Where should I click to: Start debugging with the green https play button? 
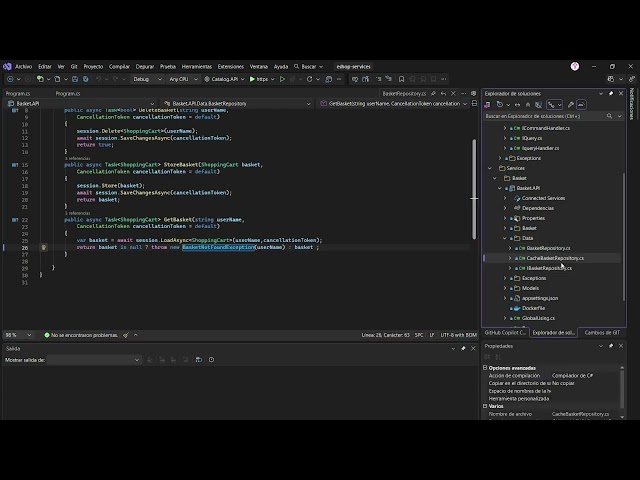(x=259, y=79)
